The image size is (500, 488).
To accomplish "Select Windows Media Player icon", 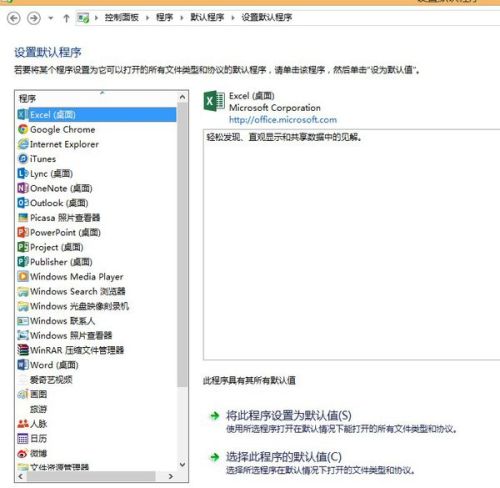I will pos(23,276).
